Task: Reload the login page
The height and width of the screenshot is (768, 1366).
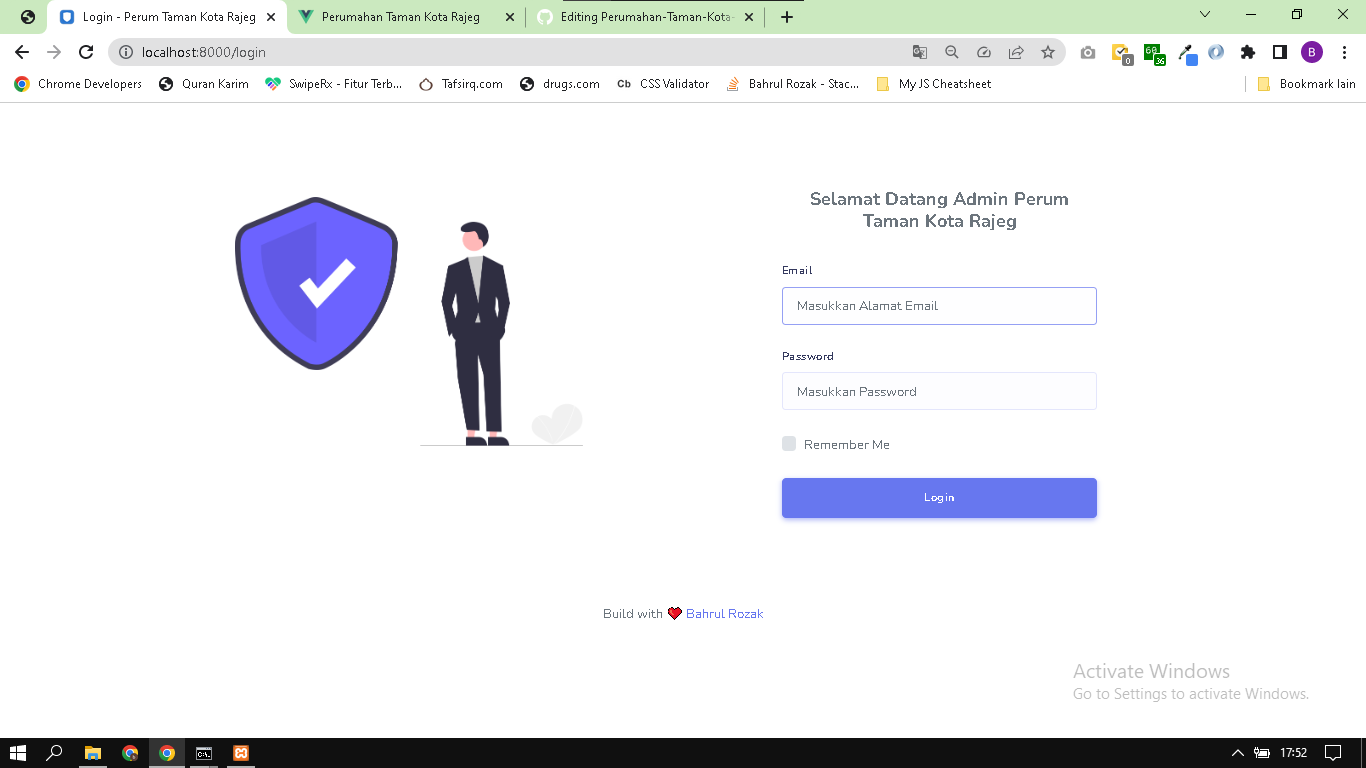Action: click(86, 52)
